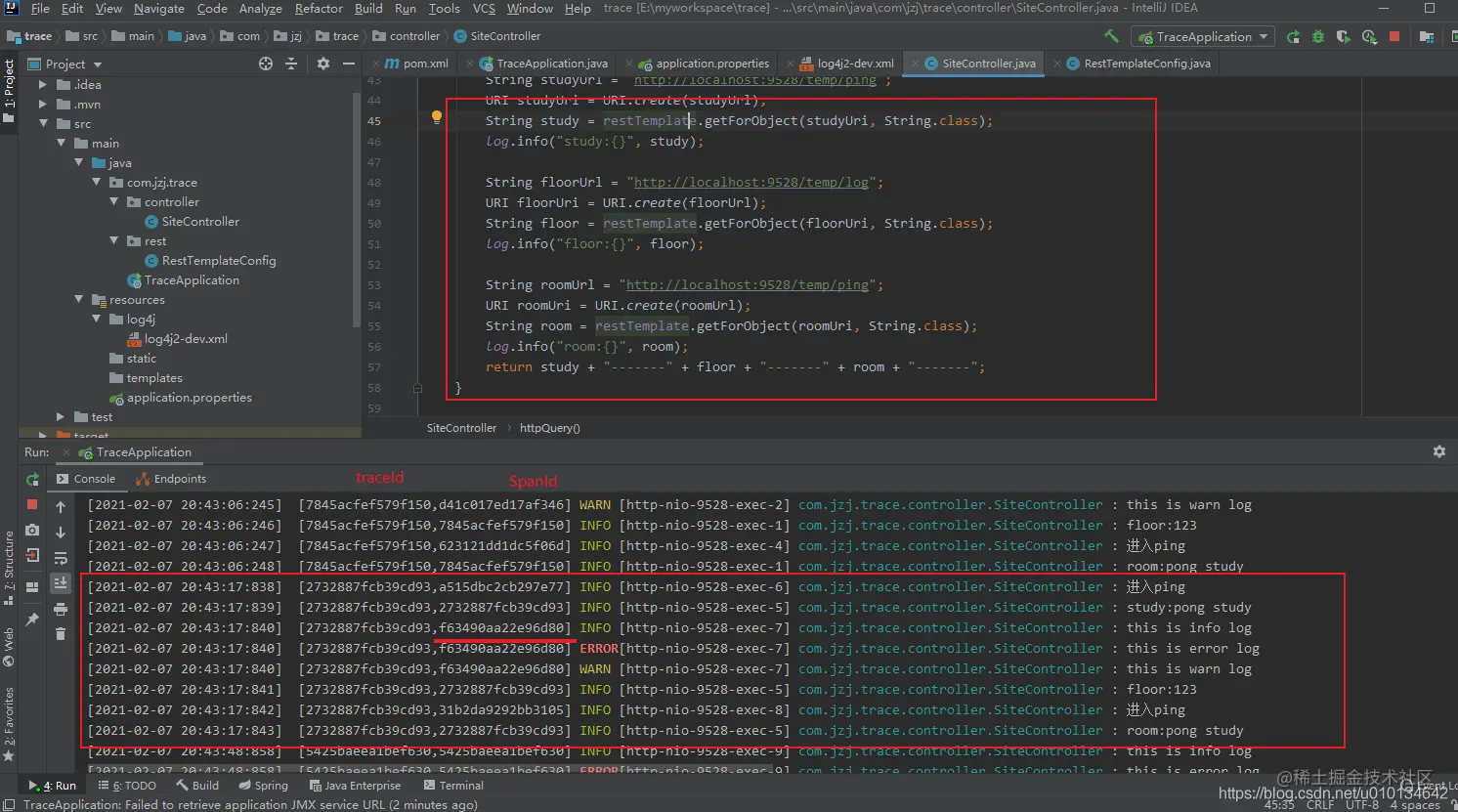
Task: Open the Spring tool window
Action: [x=263, y=786]
